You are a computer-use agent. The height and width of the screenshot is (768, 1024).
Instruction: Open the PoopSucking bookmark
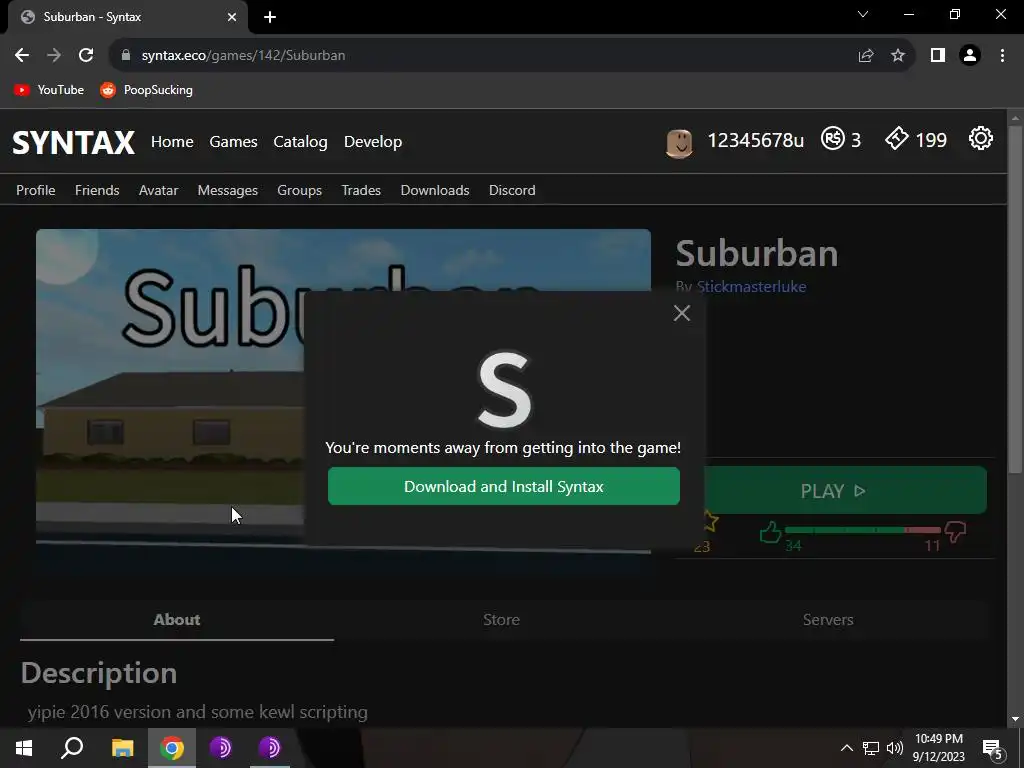tap(146, 90)
